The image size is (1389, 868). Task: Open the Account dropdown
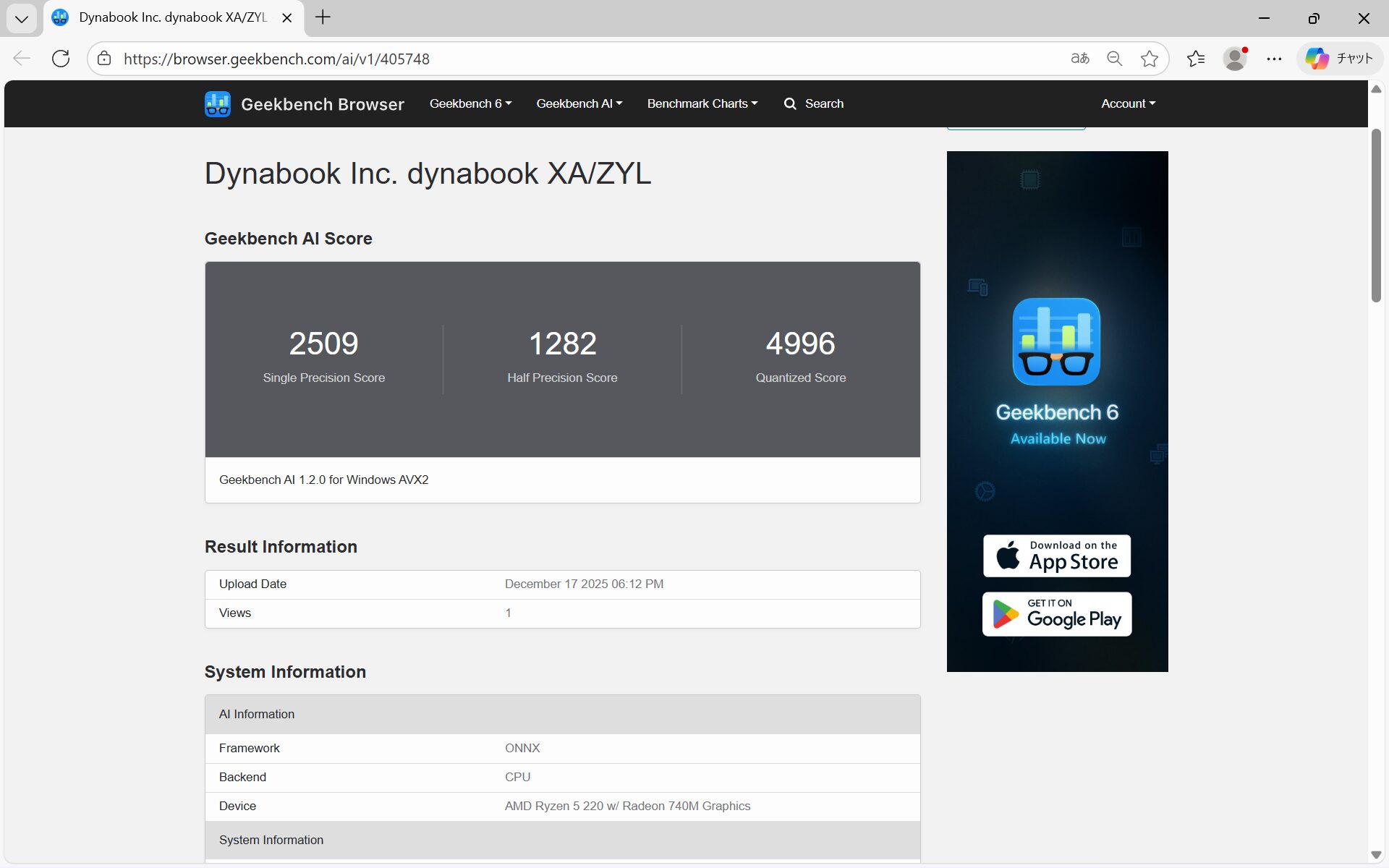coord(1127,103)
